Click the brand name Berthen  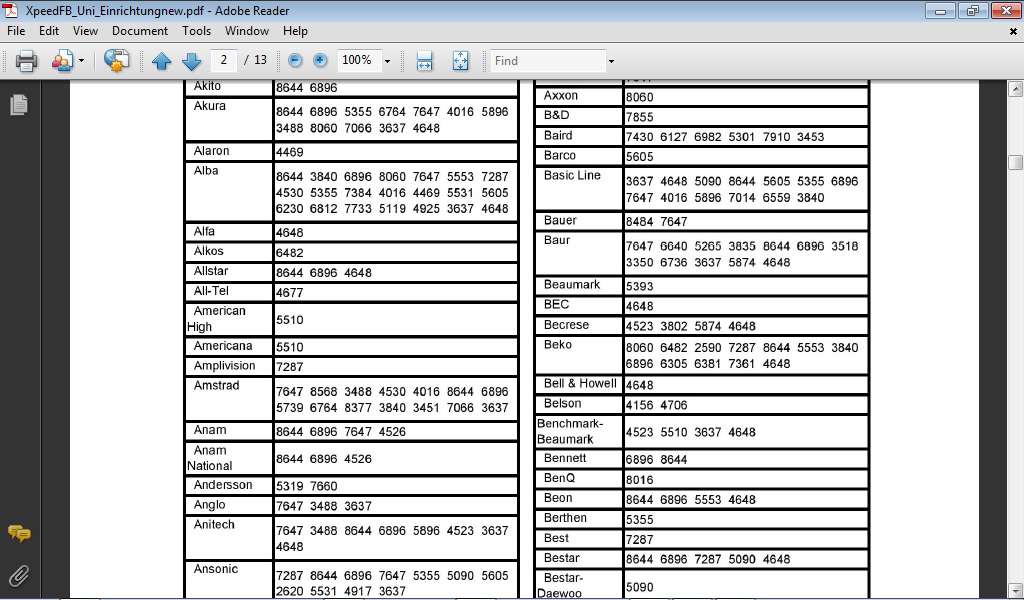pos(565,518)
